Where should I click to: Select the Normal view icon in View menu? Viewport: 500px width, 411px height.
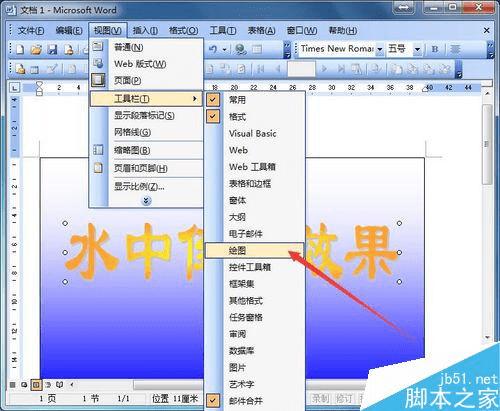(x=98, y=46)
